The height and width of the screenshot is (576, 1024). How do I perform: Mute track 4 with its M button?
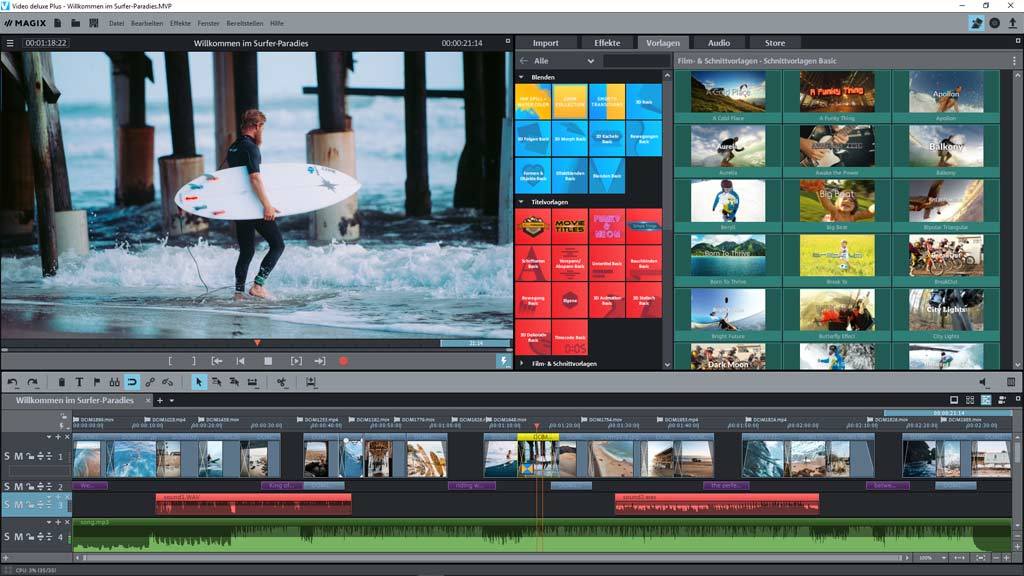pyautogui.click(x=18, y=536)
